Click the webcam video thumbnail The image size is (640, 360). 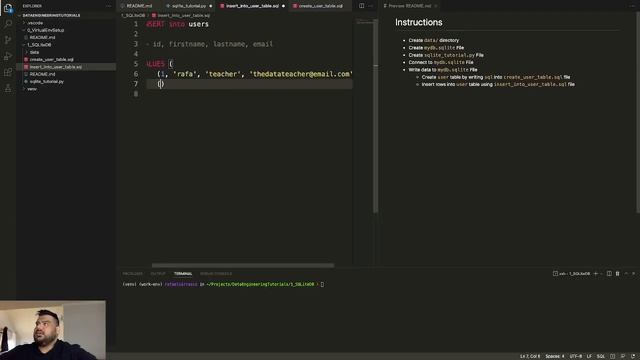coord(53,330)
